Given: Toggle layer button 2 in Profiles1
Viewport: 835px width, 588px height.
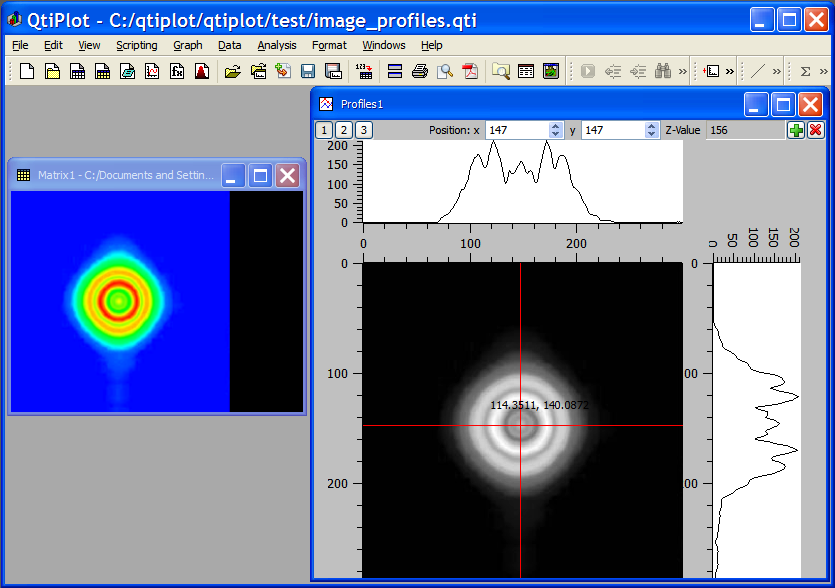Looking at the screenshot, I should (344, 130).
